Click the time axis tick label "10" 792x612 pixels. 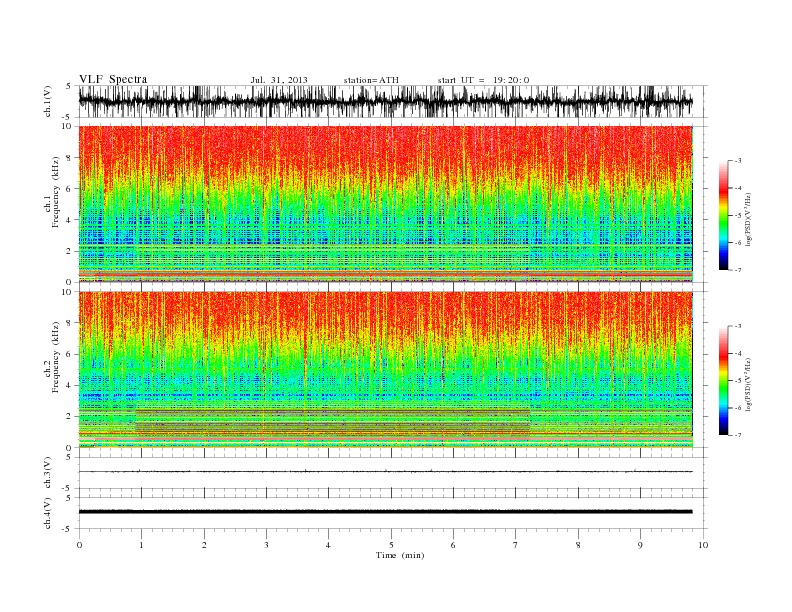click(x=703, y=545)
